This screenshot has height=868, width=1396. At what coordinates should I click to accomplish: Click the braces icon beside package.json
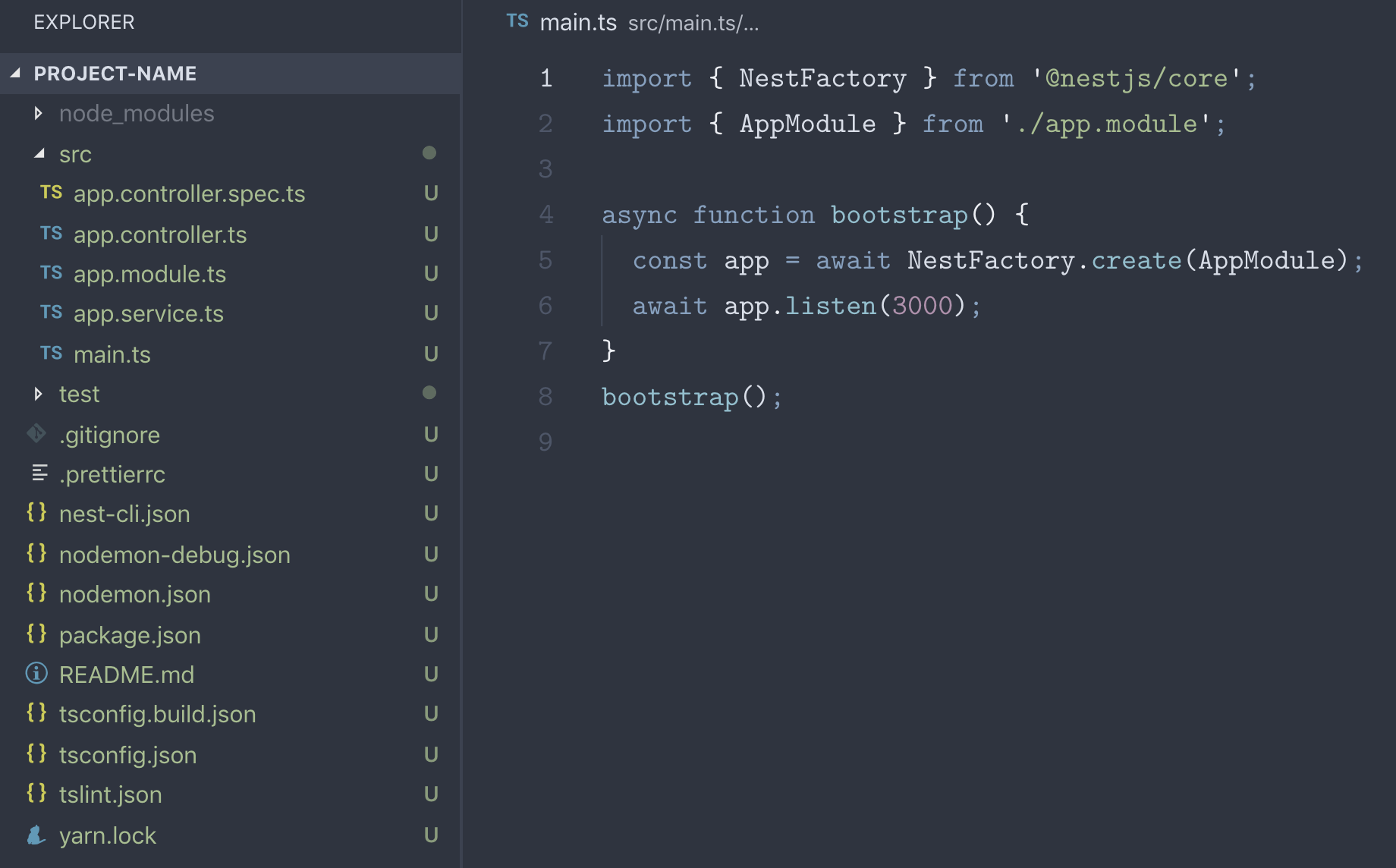click(36, 634)
